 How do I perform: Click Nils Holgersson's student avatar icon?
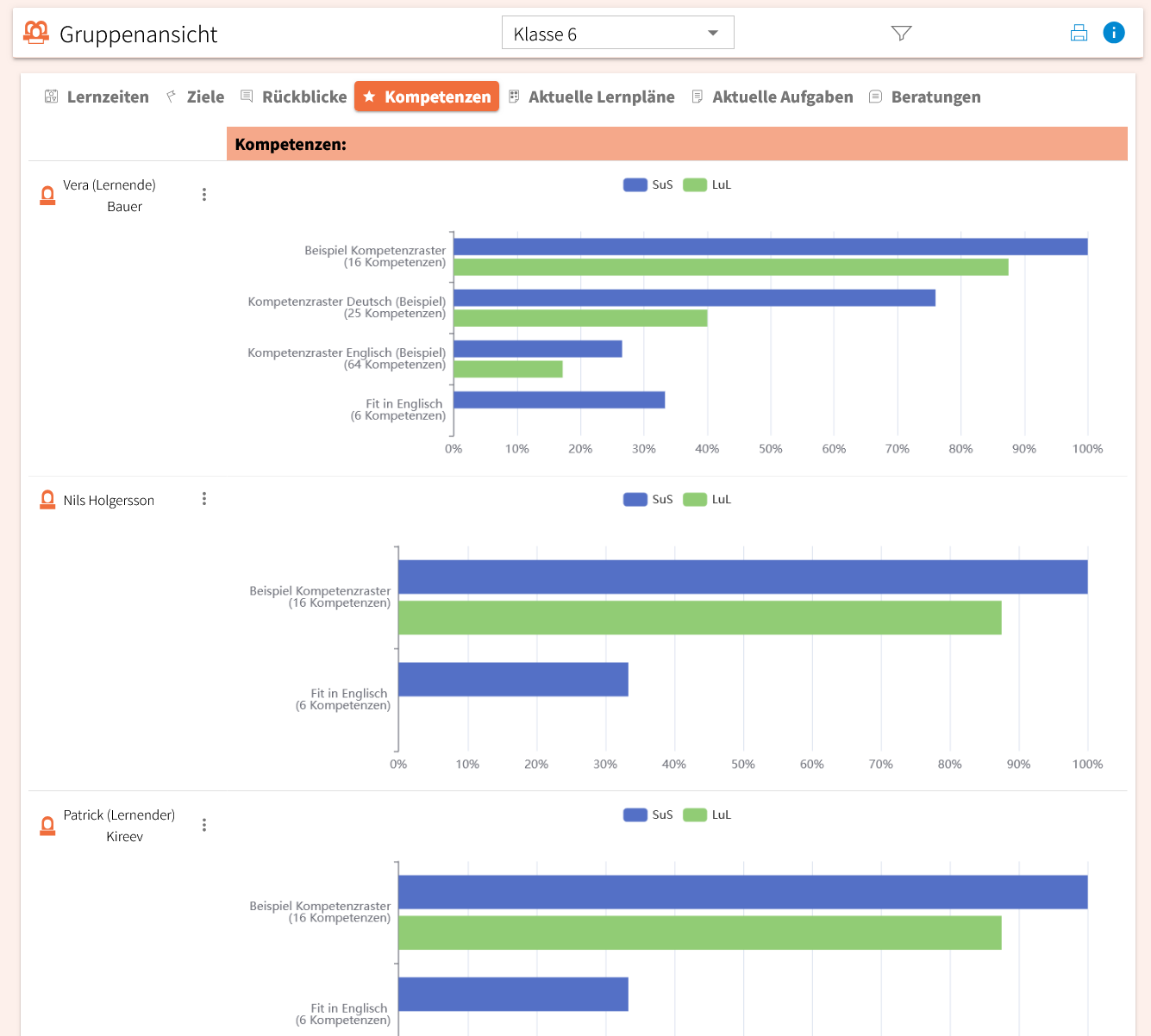48,500
